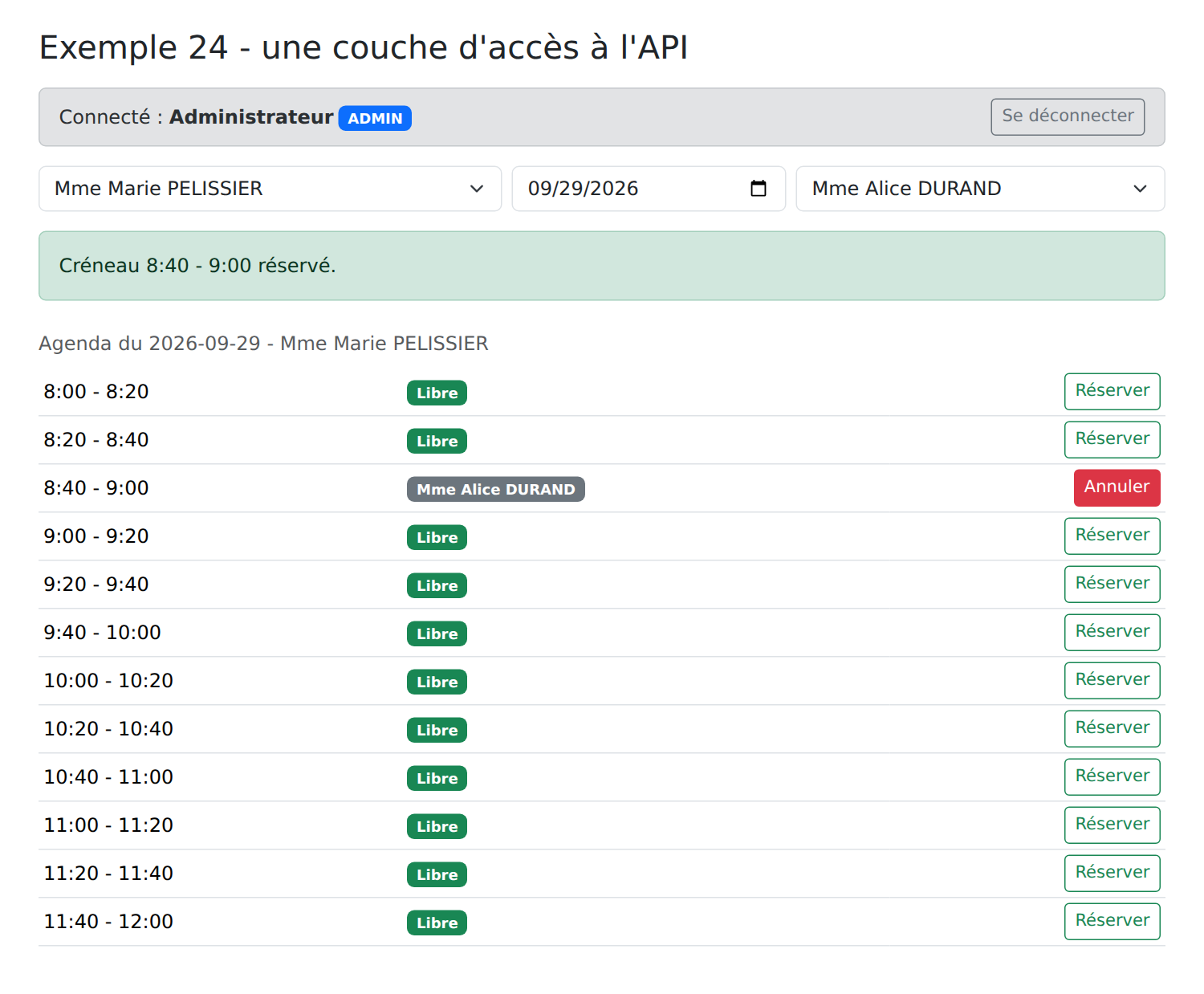The image size is (1204, 994).
Task: Reserve the 10:00 - 10:20 slot
Action: pos(1112,681)
